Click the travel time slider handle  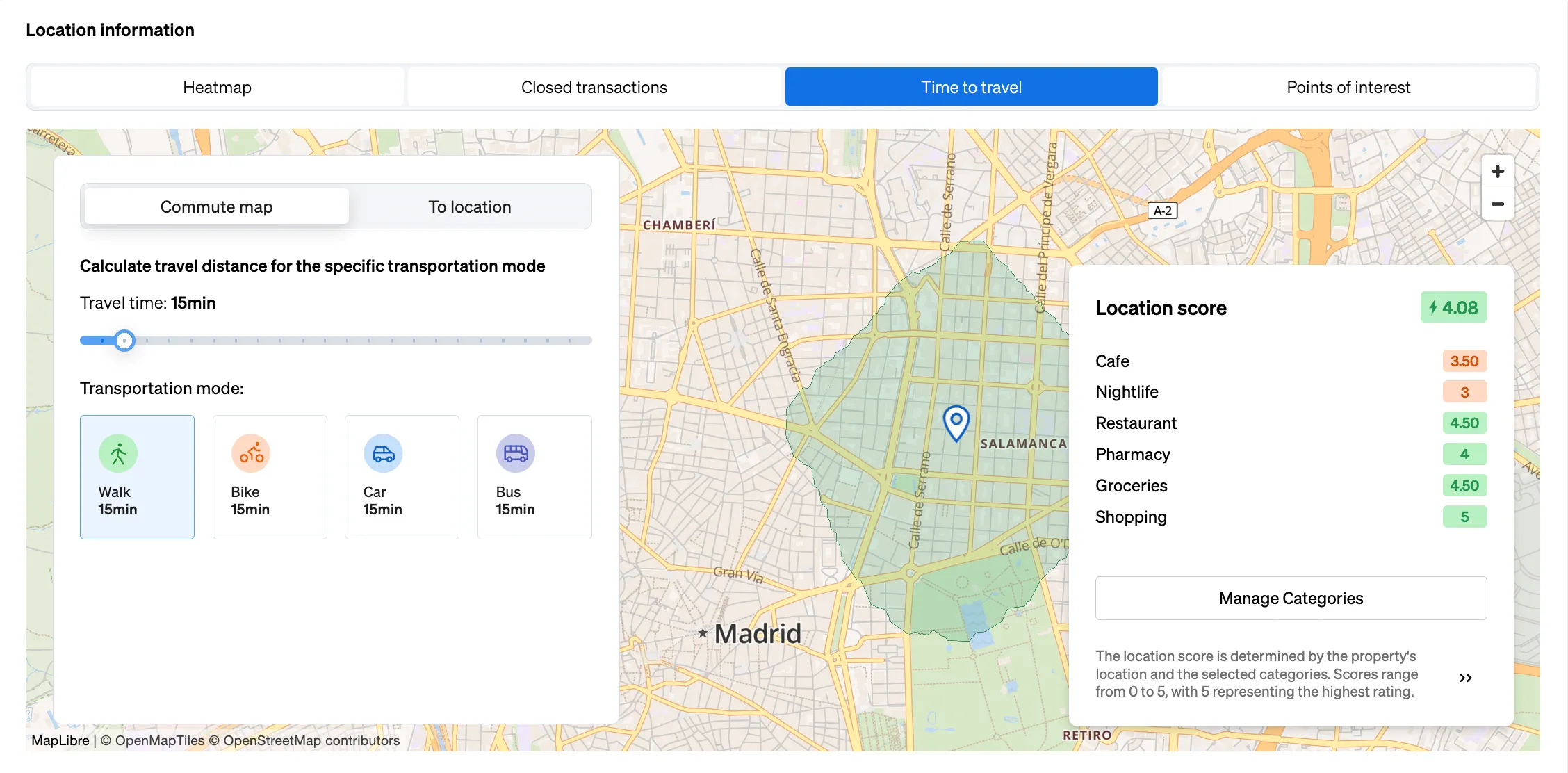[124, 341]
